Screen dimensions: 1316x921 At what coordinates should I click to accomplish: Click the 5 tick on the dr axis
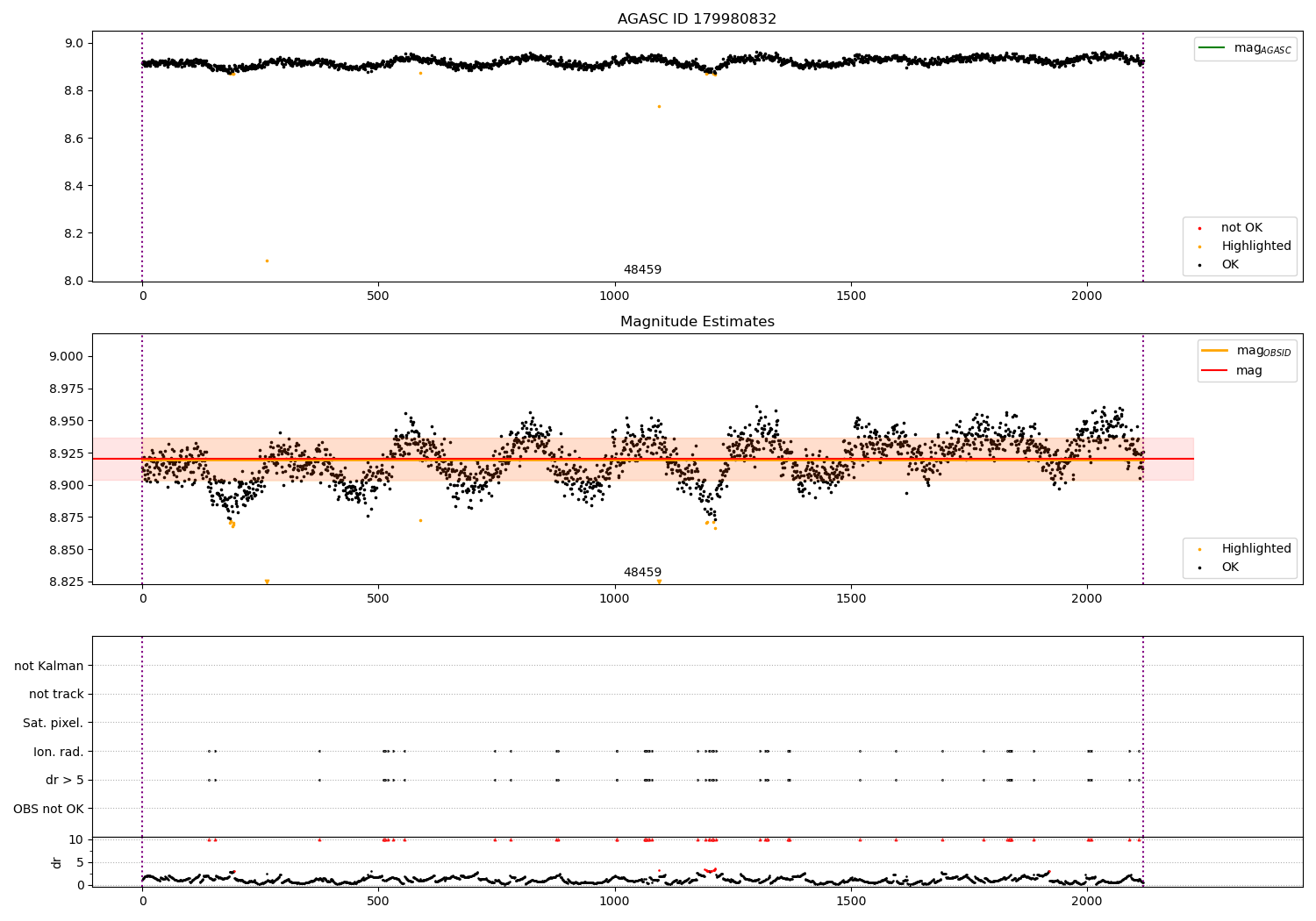(80, 862)
